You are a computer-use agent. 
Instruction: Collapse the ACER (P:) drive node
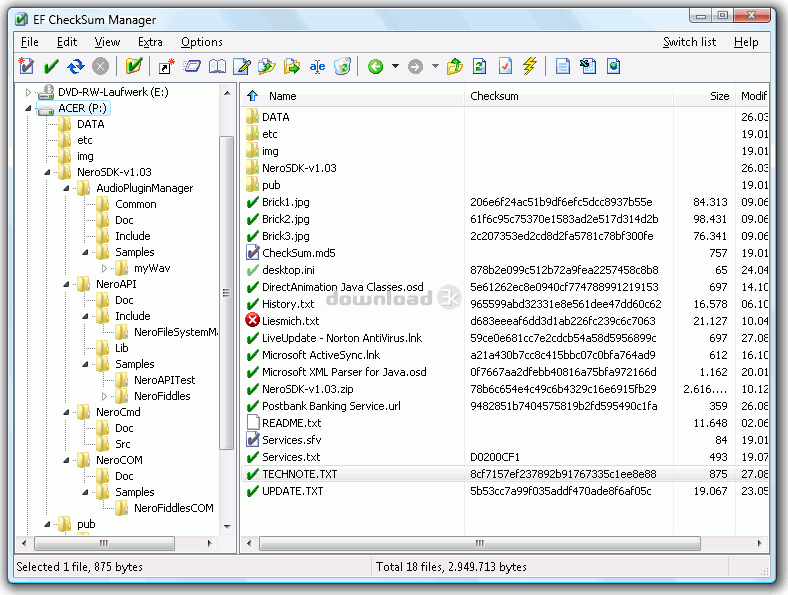(28, 108)
